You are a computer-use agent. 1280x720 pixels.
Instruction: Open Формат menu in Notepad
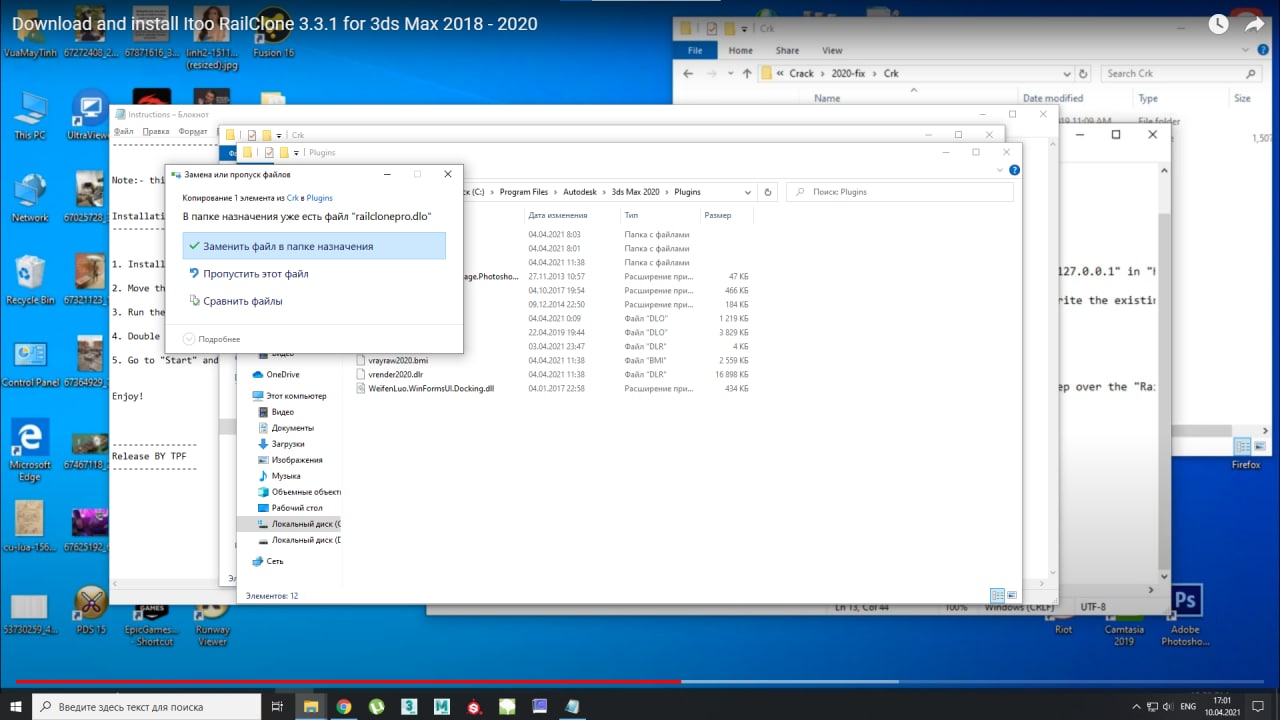point(193,131)
